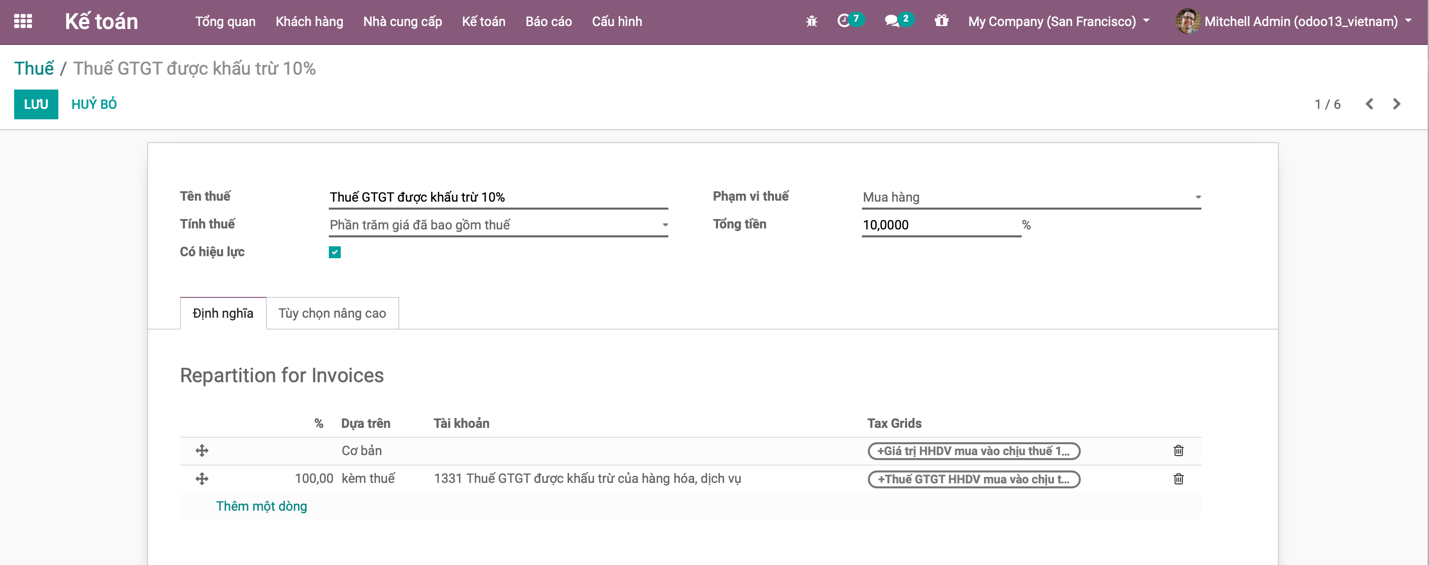Click the gift icon in navbar
Image resolution: width=1429 pixels, height=565 pixels.
click(x=941, y=21)
